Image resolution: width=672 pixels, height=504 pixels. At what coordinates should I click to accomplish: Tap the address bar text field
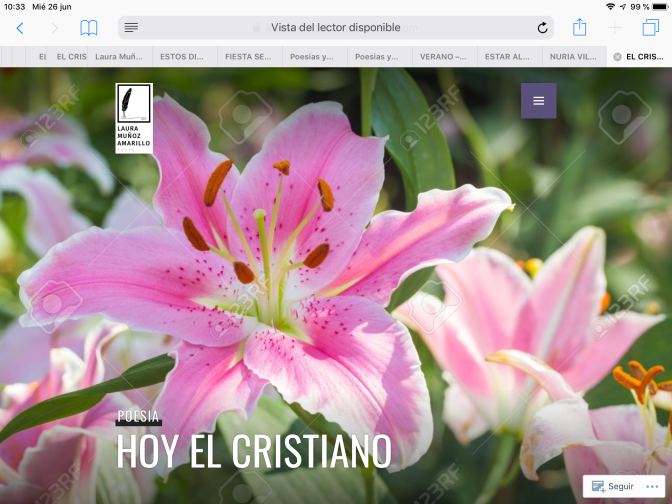click(x=335, y=28)
